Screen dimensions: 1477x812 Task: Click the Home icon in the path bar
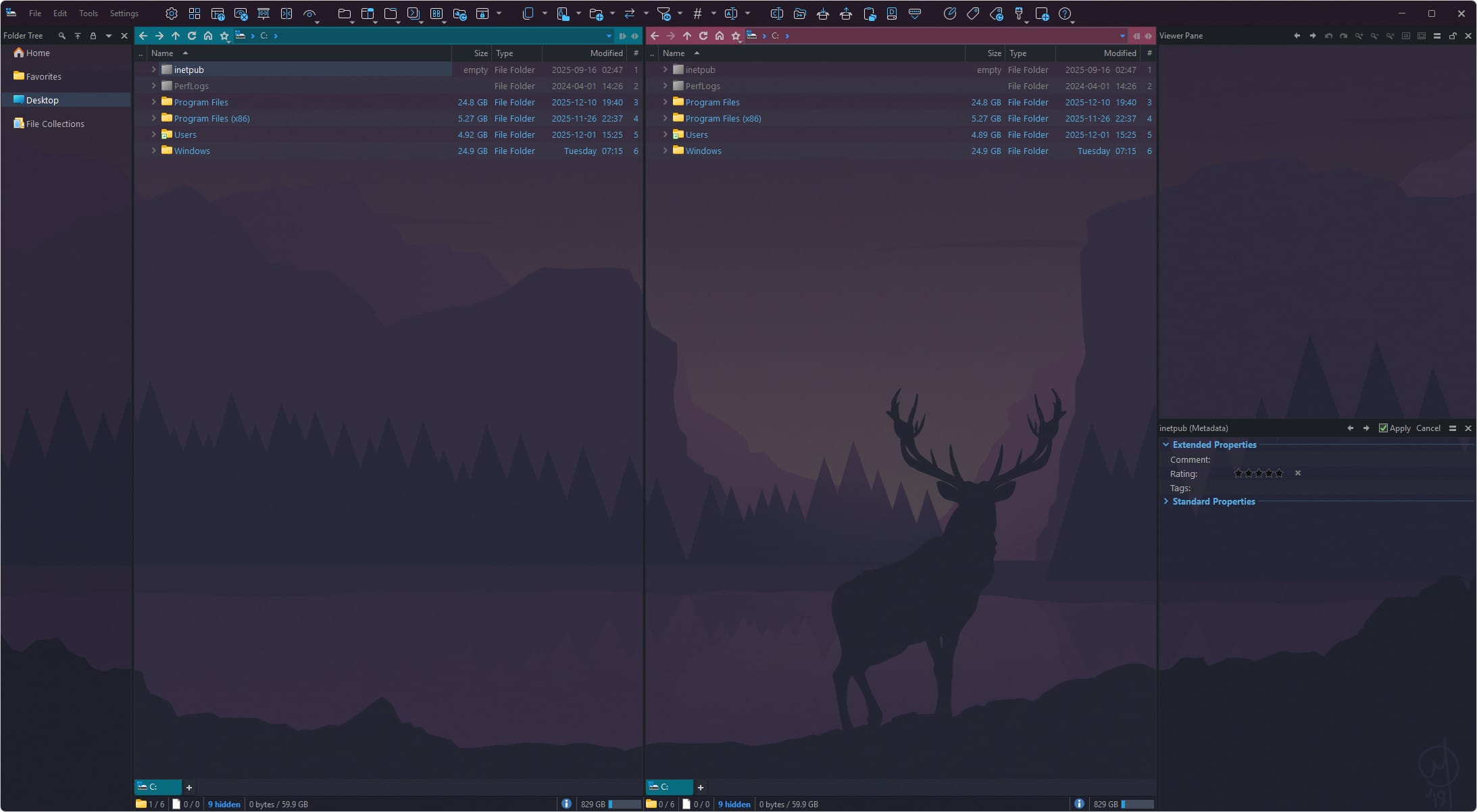(208, 36)
